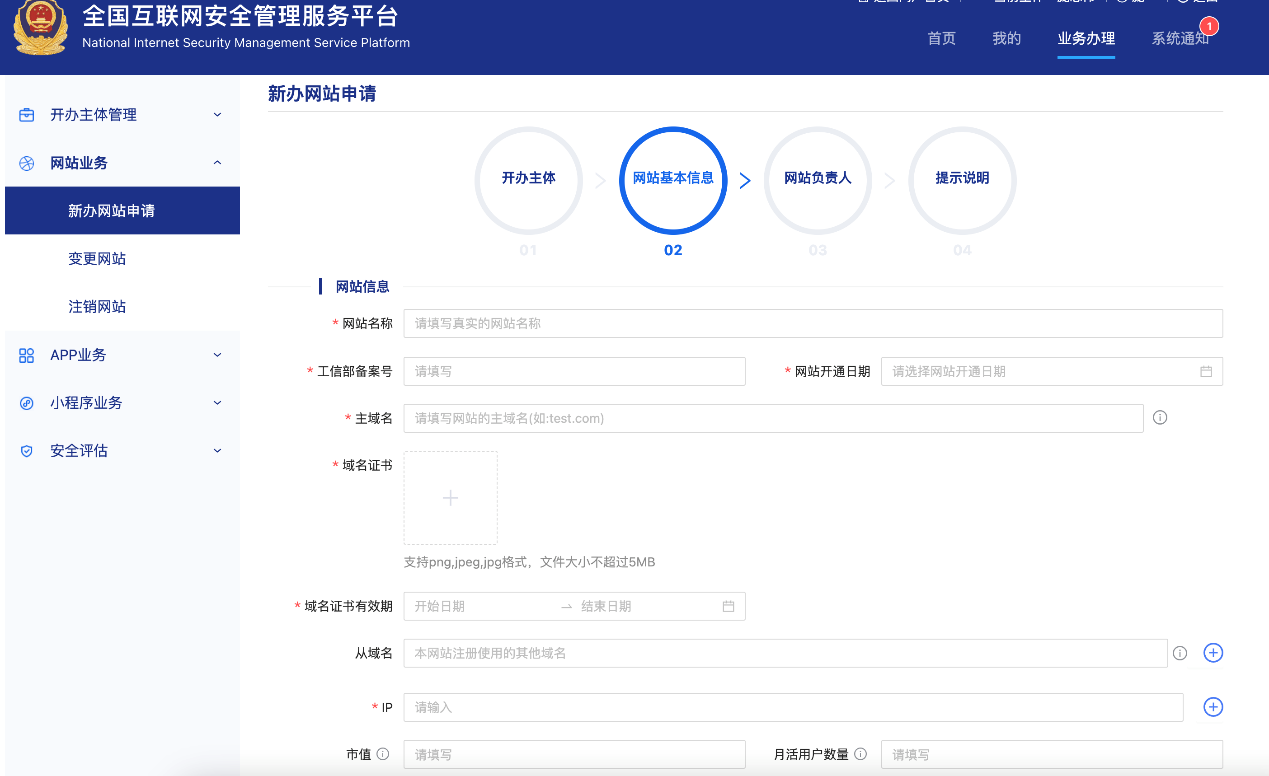The image size is (1269, 776).
Task: Click the calendar icon in 网站开通日期 field
Action: coord(1207,371)
